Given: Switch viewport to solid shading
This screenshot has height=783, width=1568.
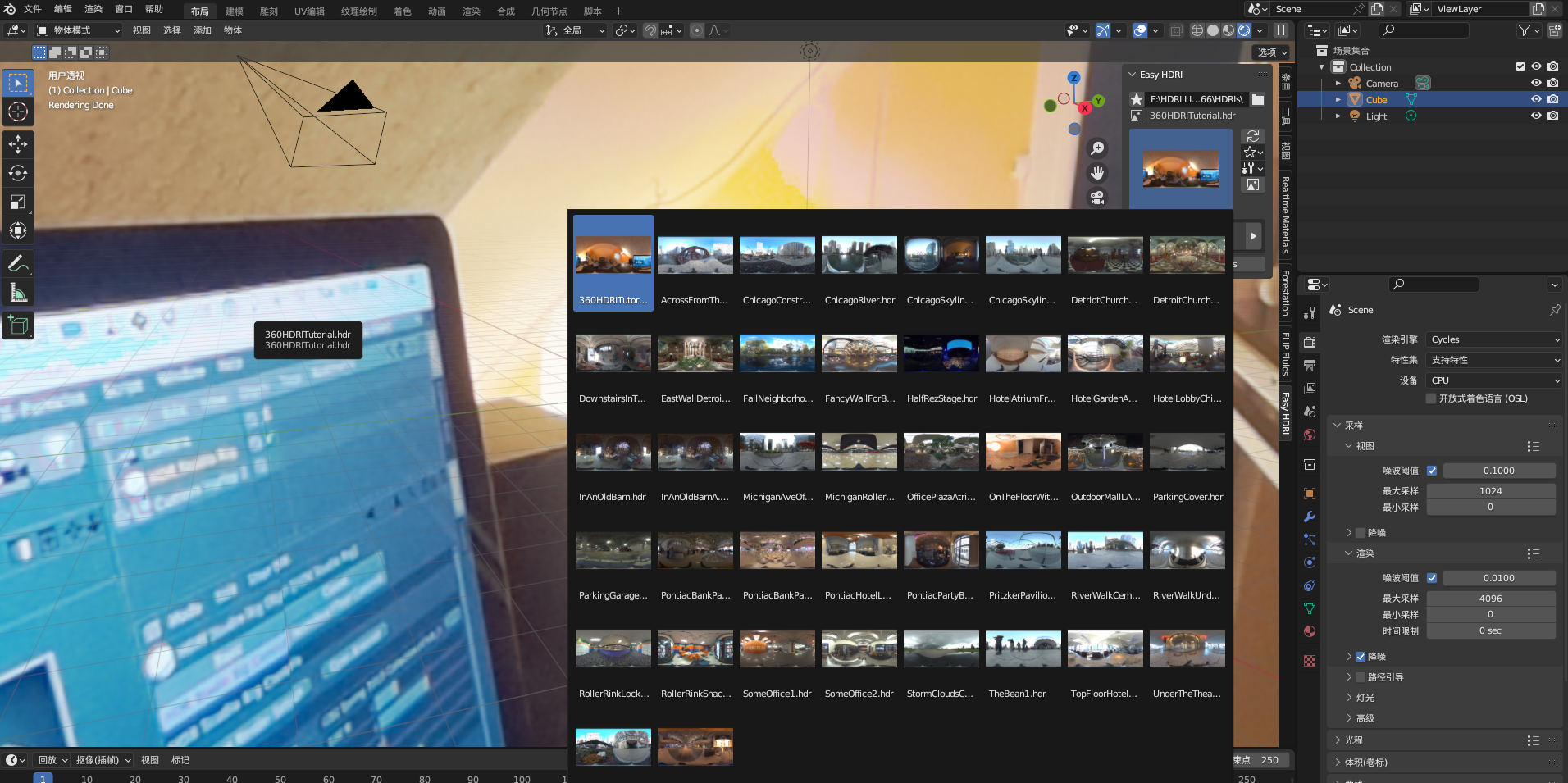Looking at the screenshot, I should tap(1213, 30).
